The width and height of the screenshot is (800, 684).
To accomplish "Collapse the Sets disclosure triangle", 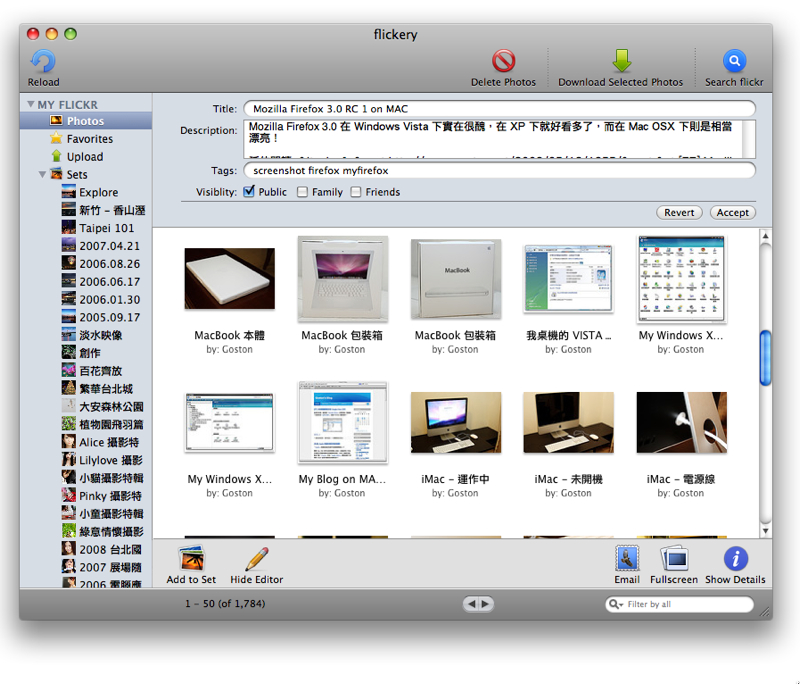I will coord(42,174).
